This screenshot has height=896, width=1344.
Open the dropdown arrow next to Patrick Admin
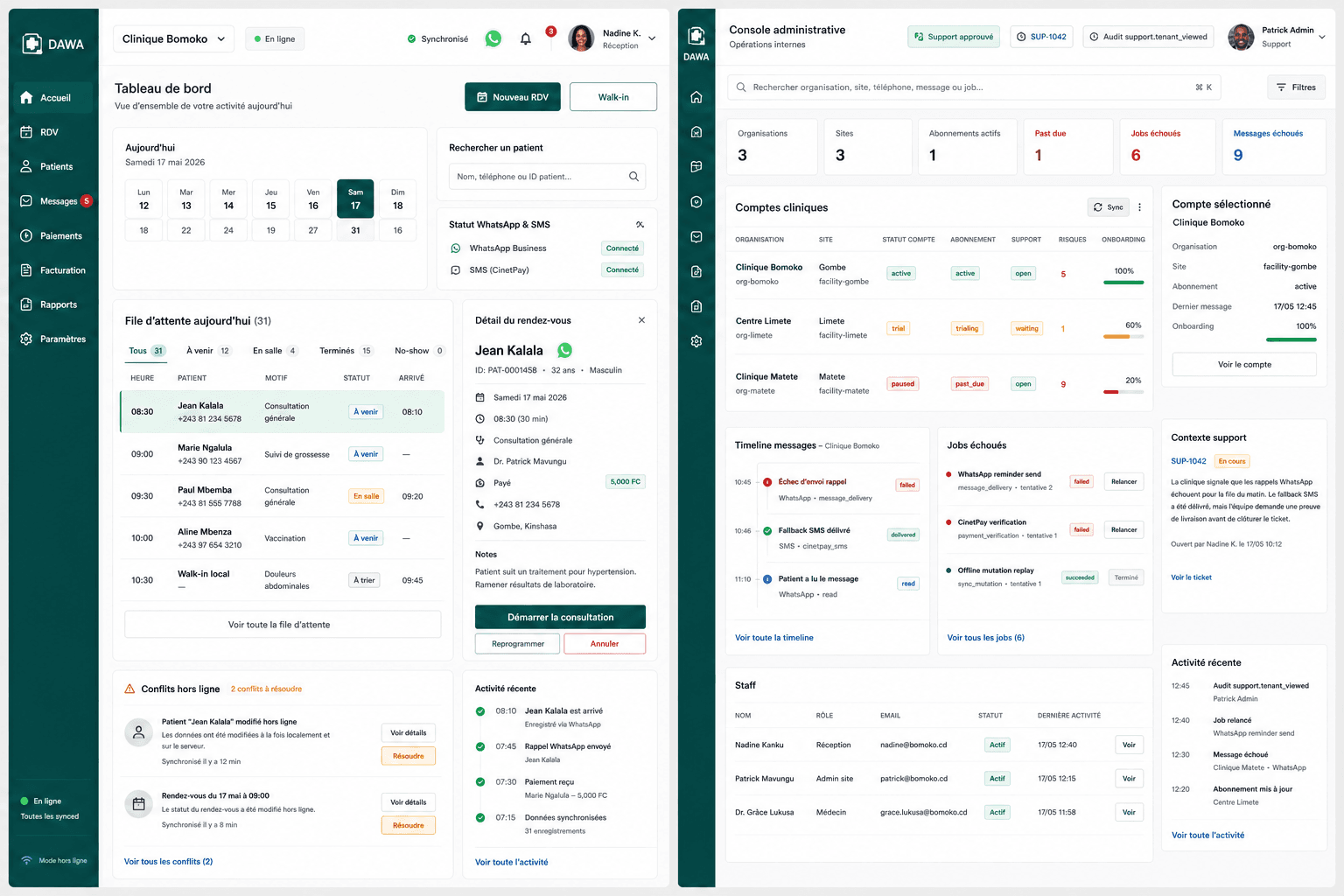pyautogui.click(x=1321, y=37)
